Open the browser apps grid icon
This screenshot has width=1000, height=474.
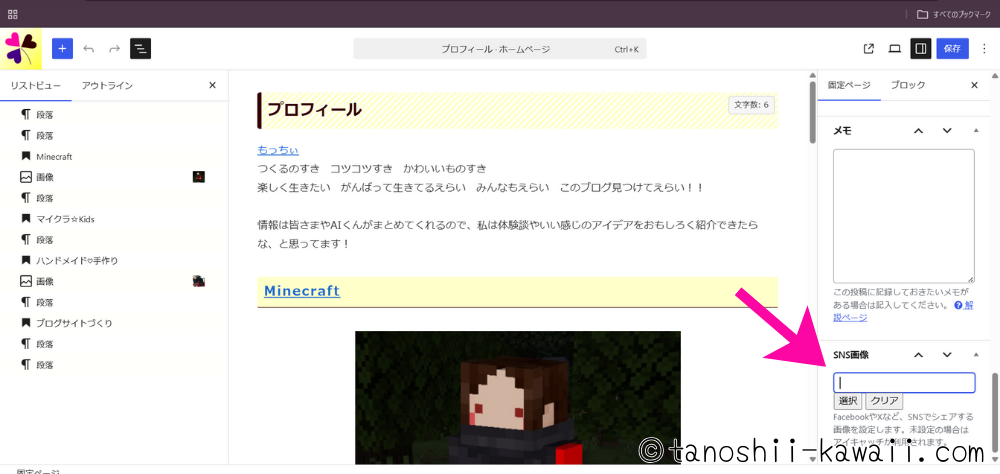click(x=13, y=14)
